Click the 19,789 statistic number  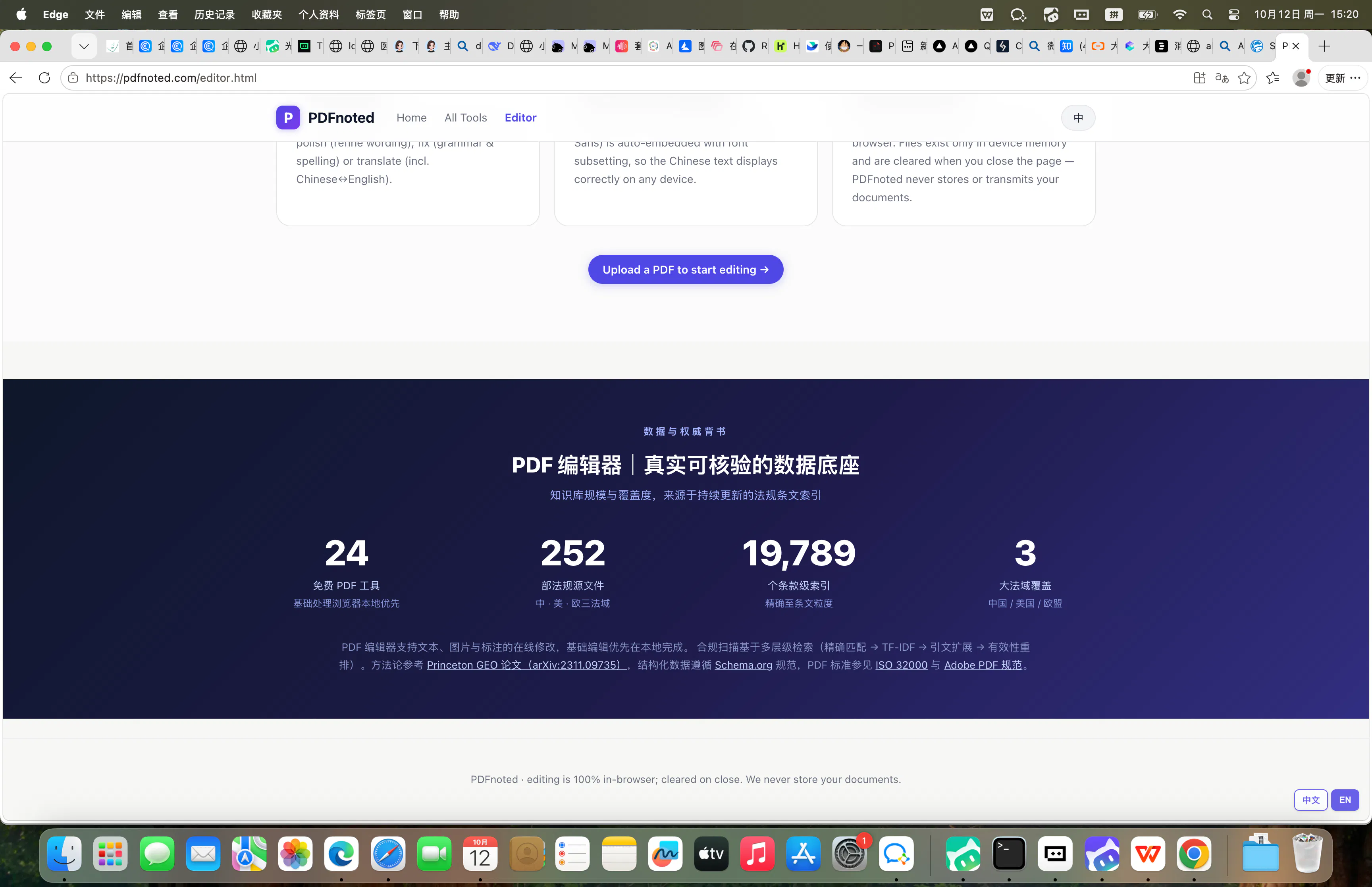[799, 553]
